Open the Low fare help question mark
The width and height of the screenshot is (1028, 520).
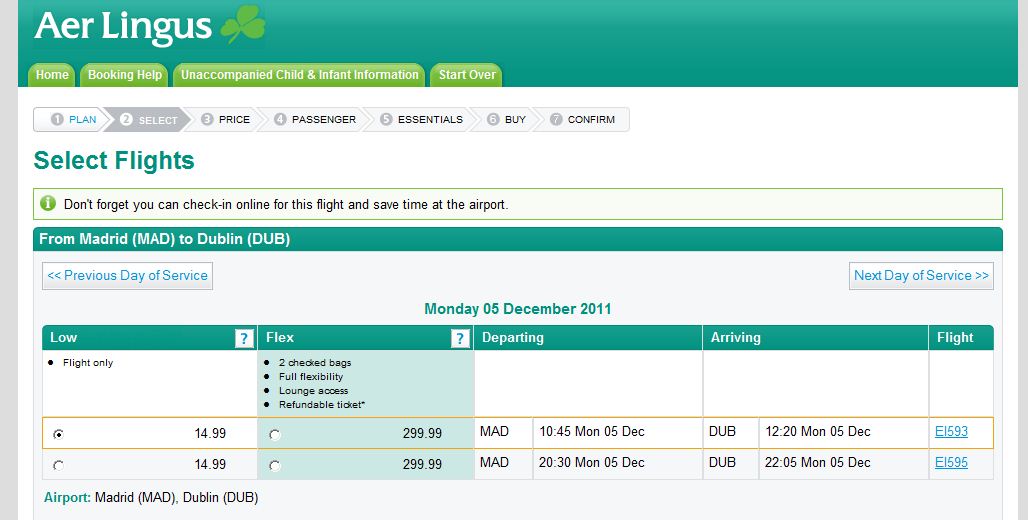click(244, 338)
